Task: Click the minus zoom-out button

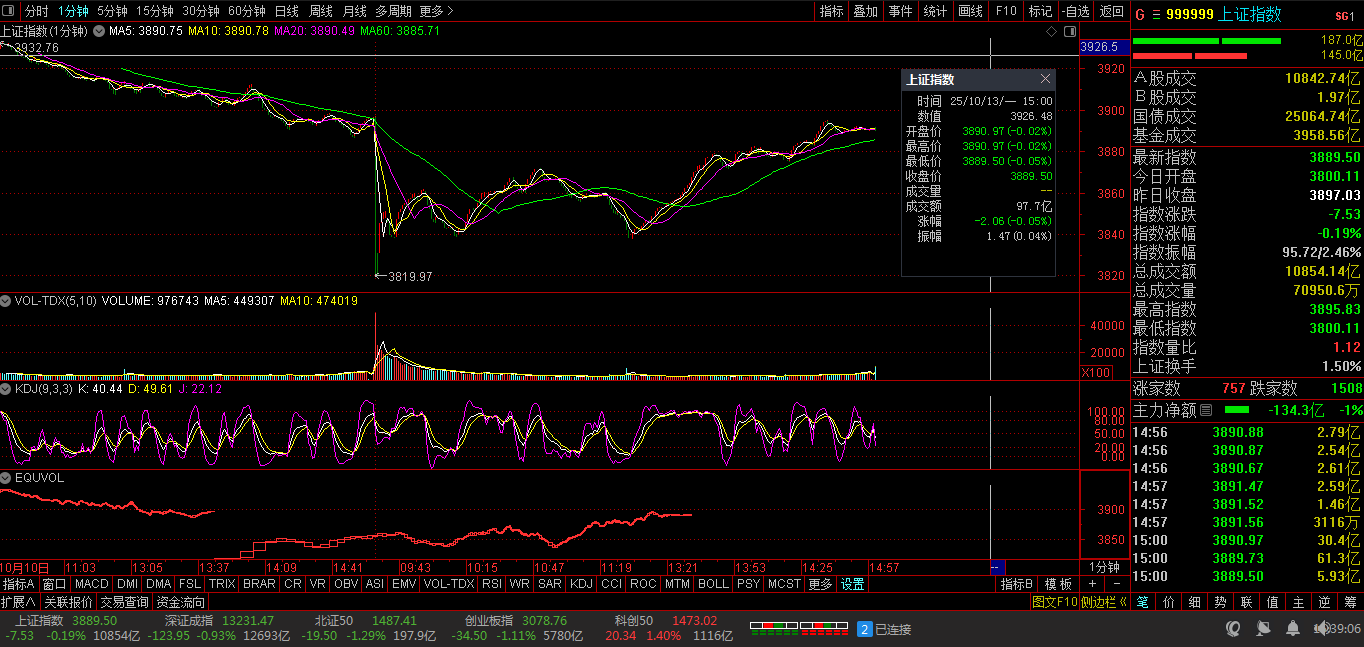Action: [1115, 584]
